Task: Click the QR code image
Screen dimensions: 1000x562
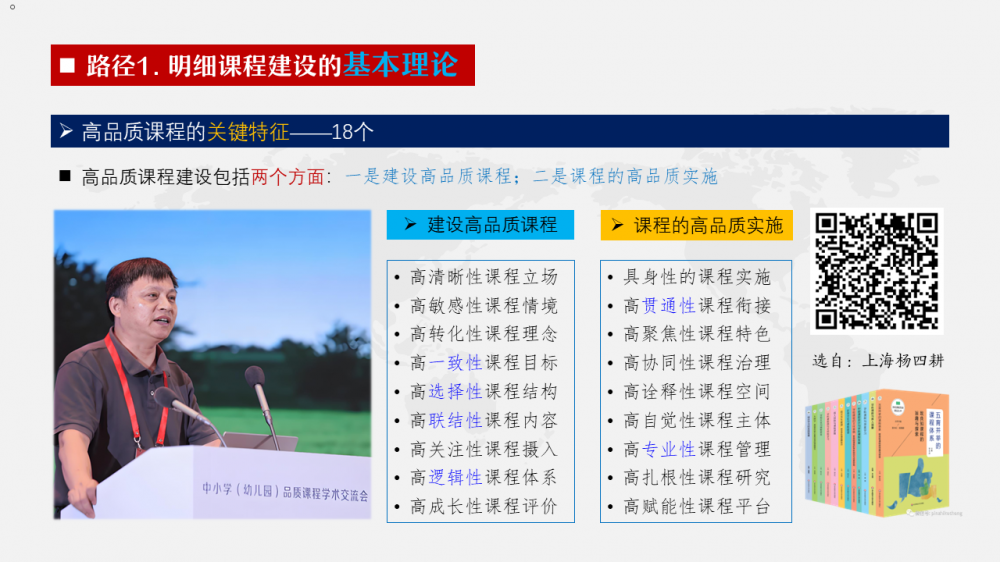Action: tap(878, 270)
